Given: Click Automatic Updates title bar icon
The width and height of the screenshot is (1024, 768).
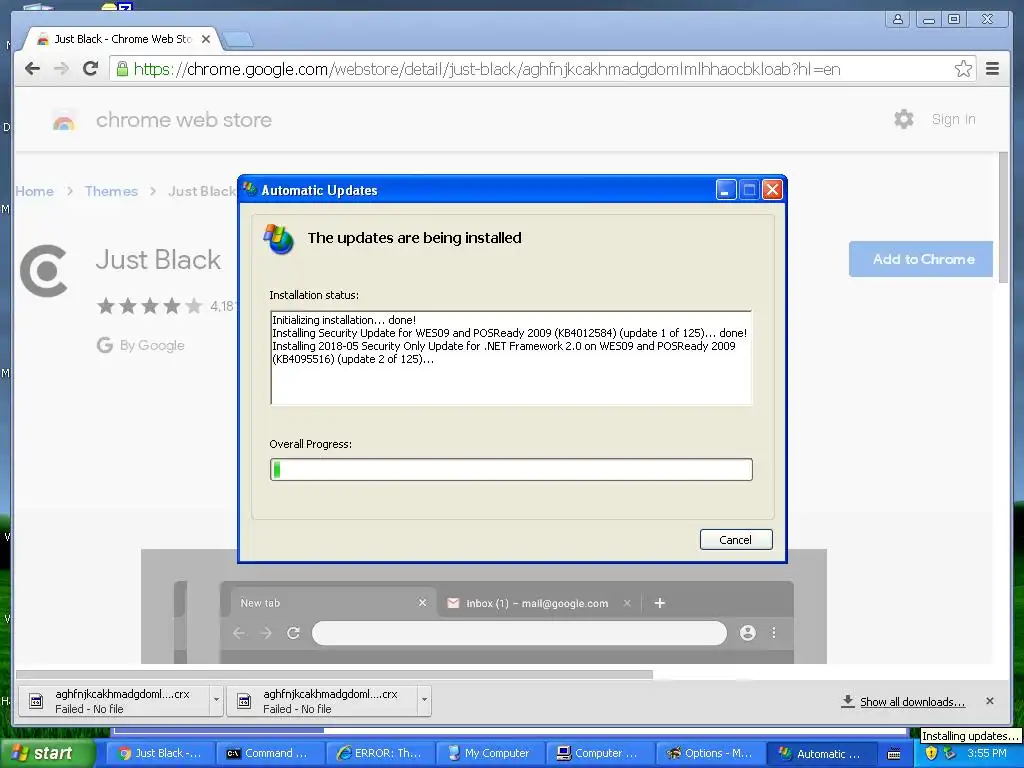Looking at the screenshot, I should tap(250, 189).
